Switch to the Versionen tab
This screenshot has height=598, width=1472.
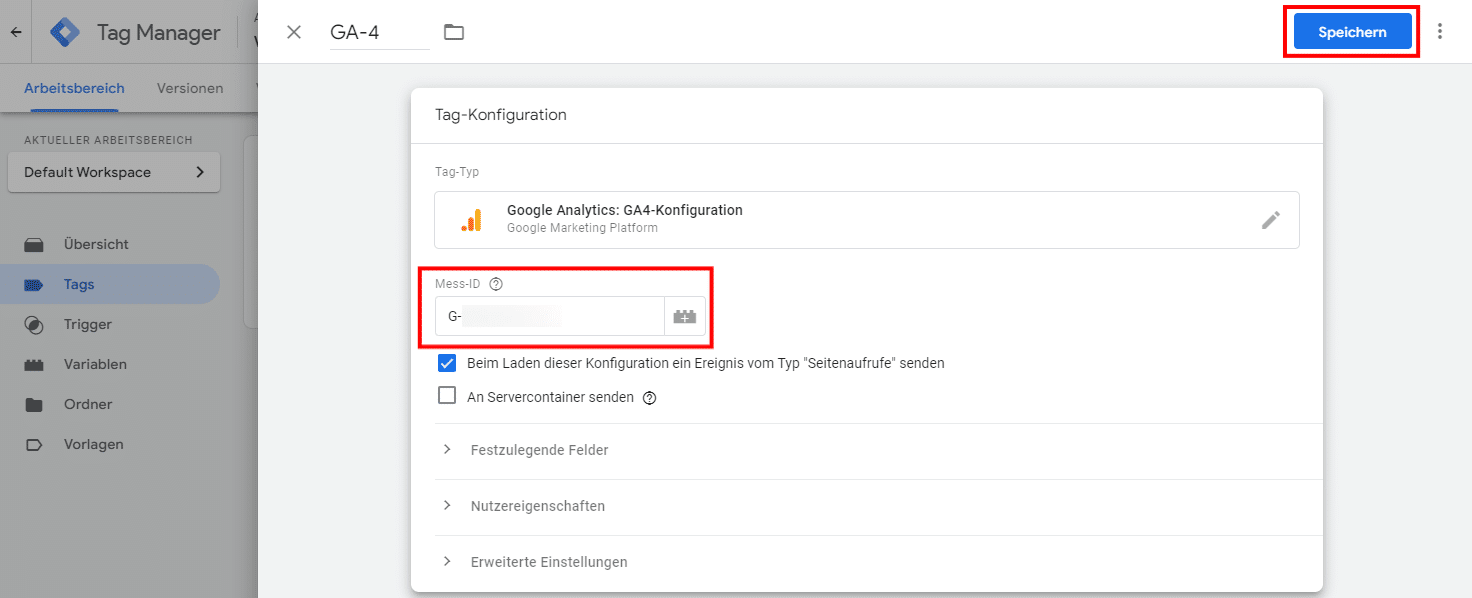click(190, 88)
